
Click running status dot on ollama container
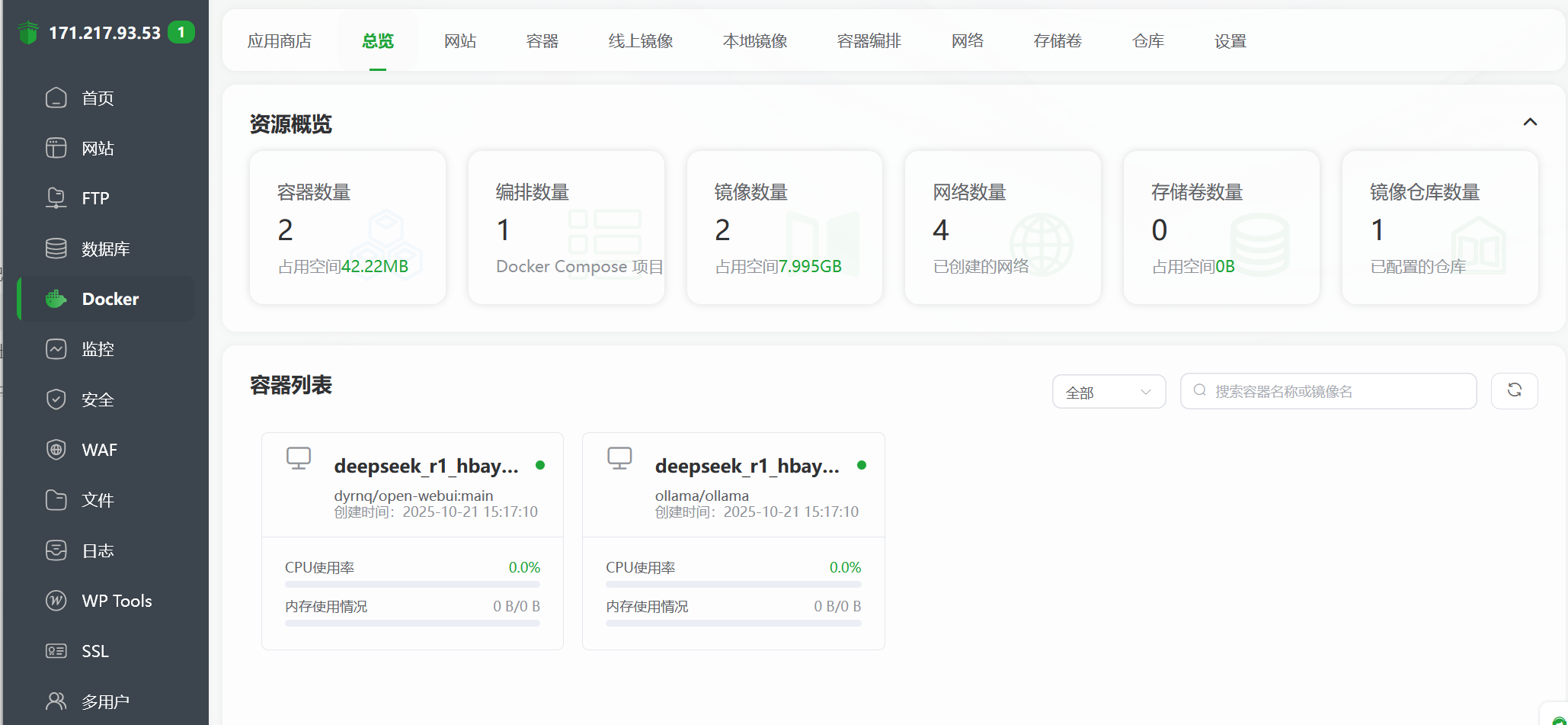pos(862,465)
